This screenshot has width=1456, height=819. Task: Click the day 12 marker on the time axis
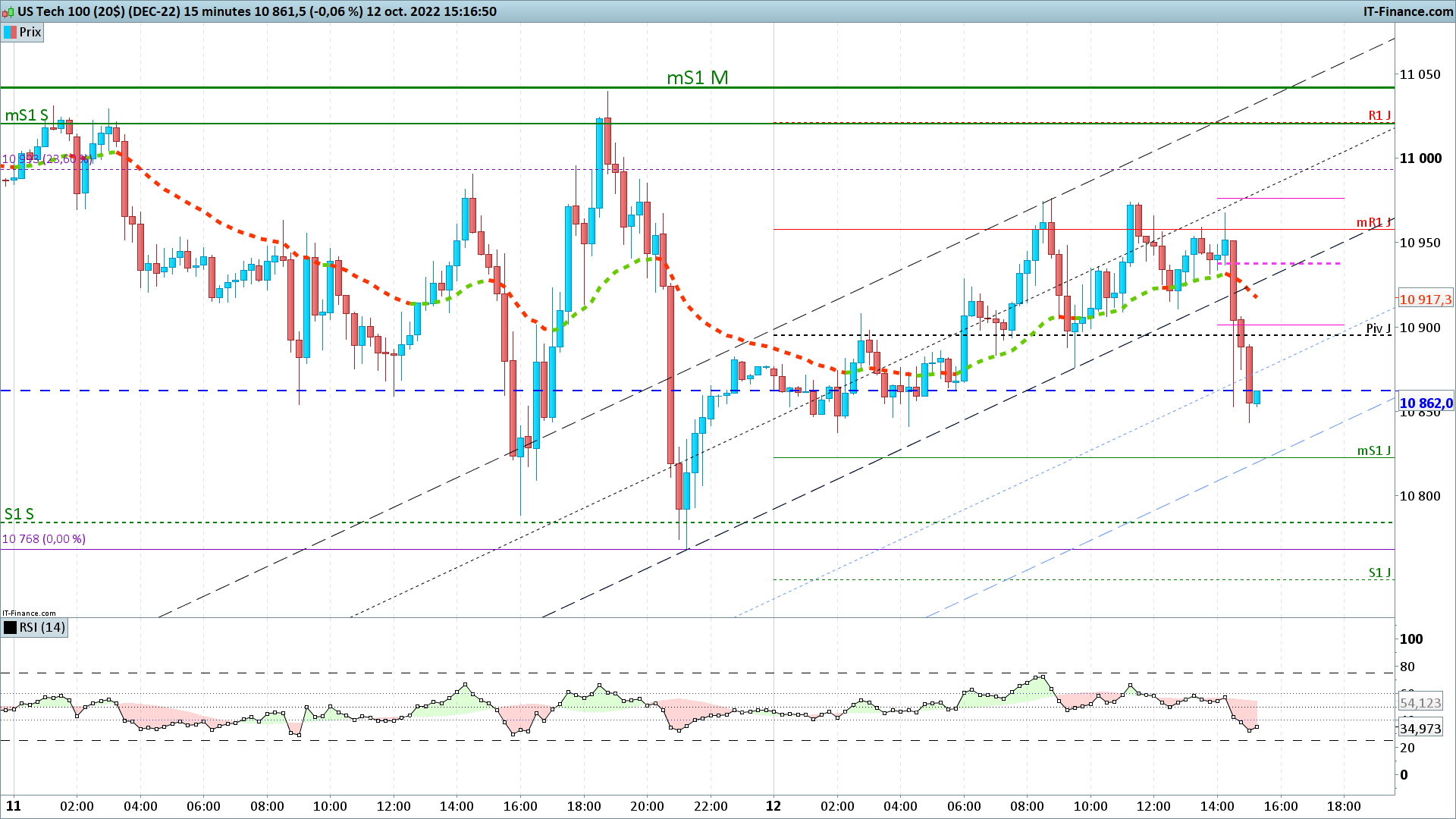click(x=773, y=805)
